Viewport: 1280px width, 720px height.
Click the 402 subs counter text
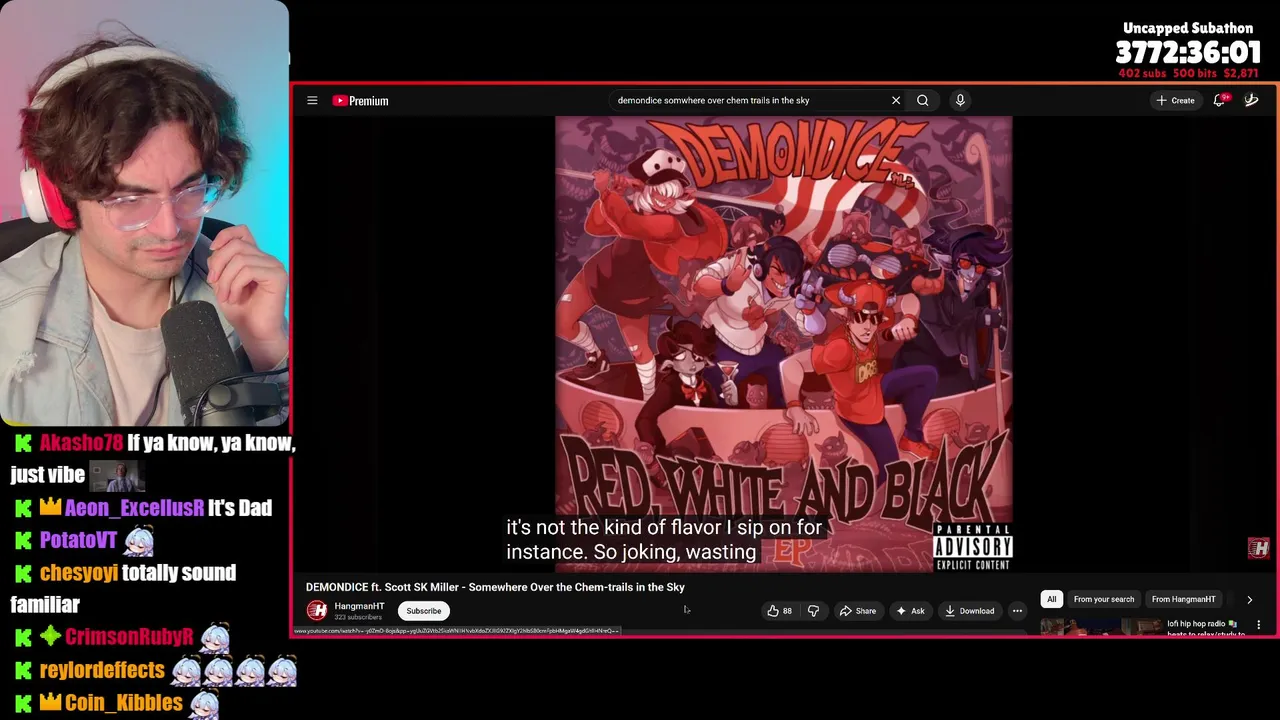(x=1143, y=73)
